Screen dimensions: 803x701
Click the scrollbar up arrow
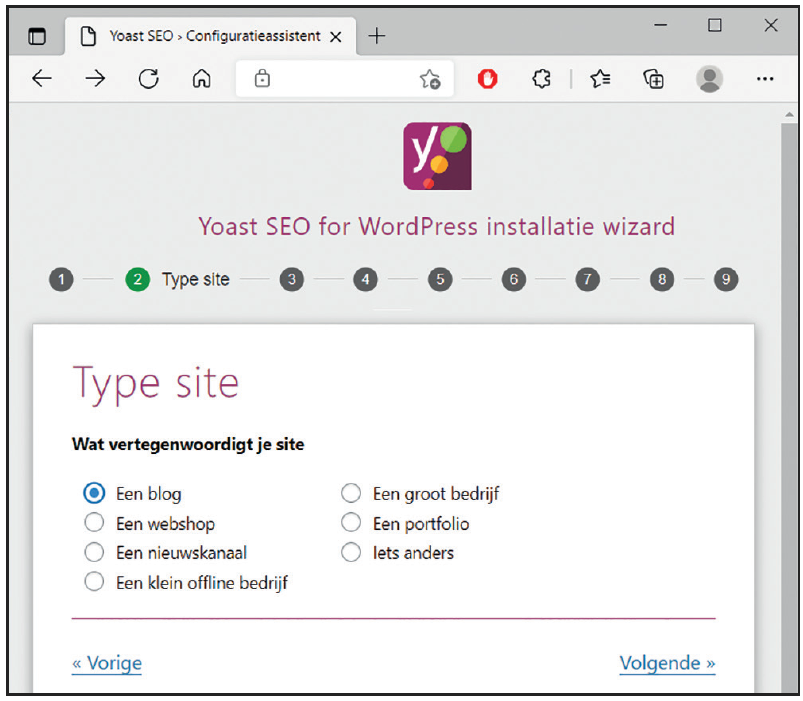point(789,115)
